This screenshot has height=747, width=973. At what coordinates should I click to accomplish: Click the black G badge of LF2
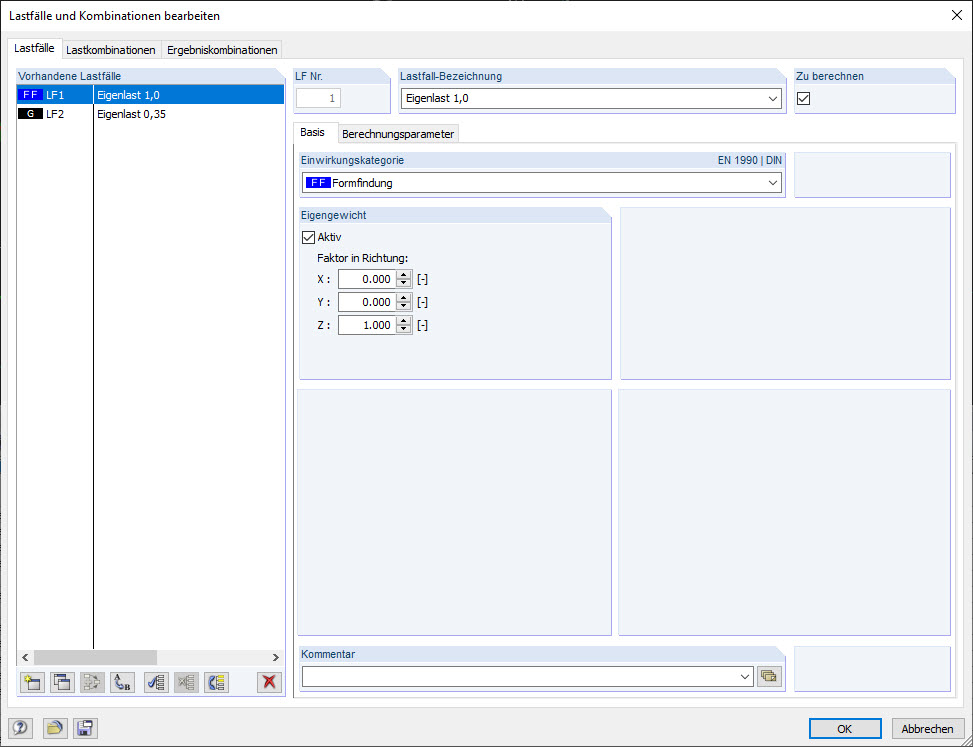(30, 114)
